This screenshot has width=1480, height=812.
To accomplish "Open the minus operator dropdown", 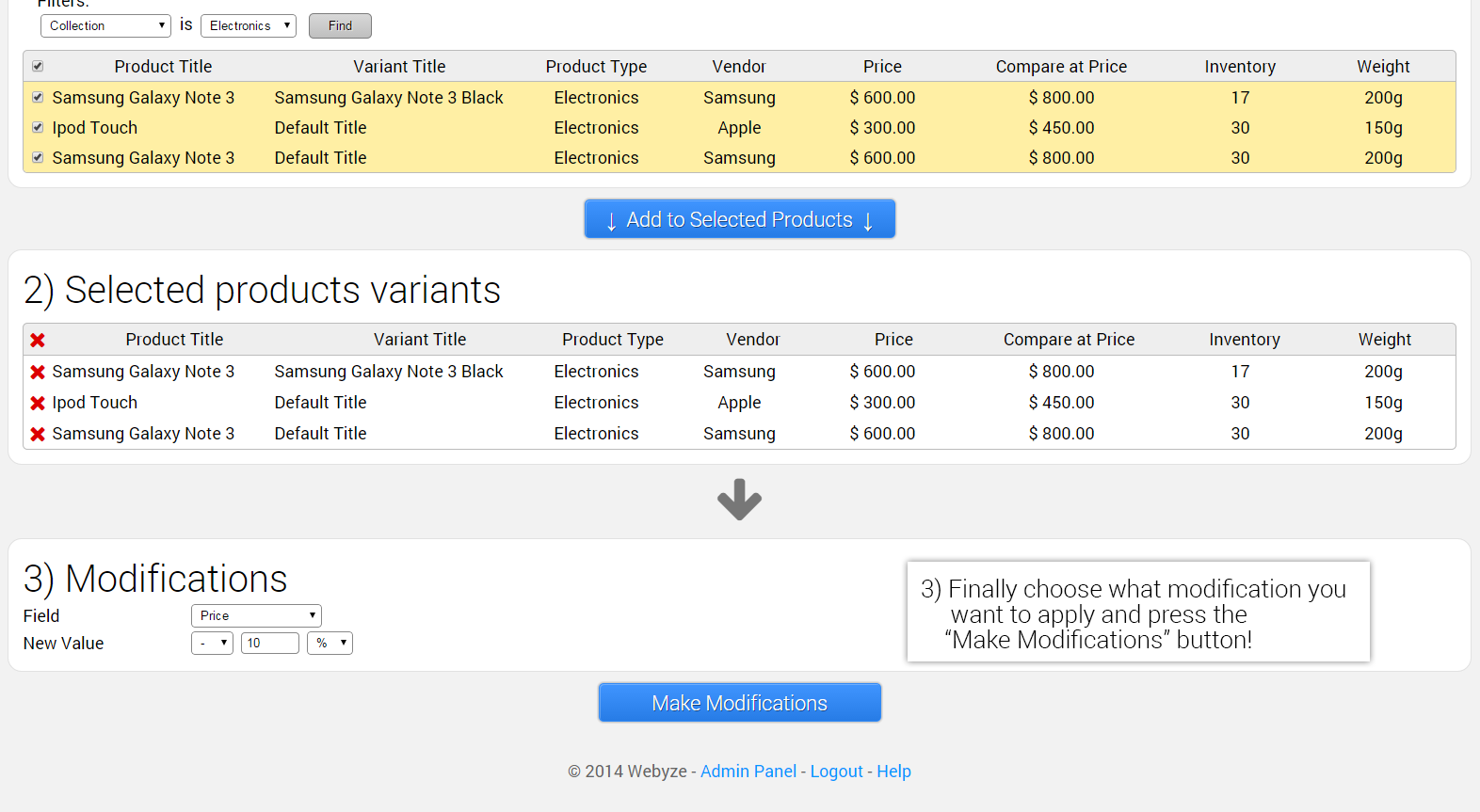I will pyautogui.click(x=212, y=643).
